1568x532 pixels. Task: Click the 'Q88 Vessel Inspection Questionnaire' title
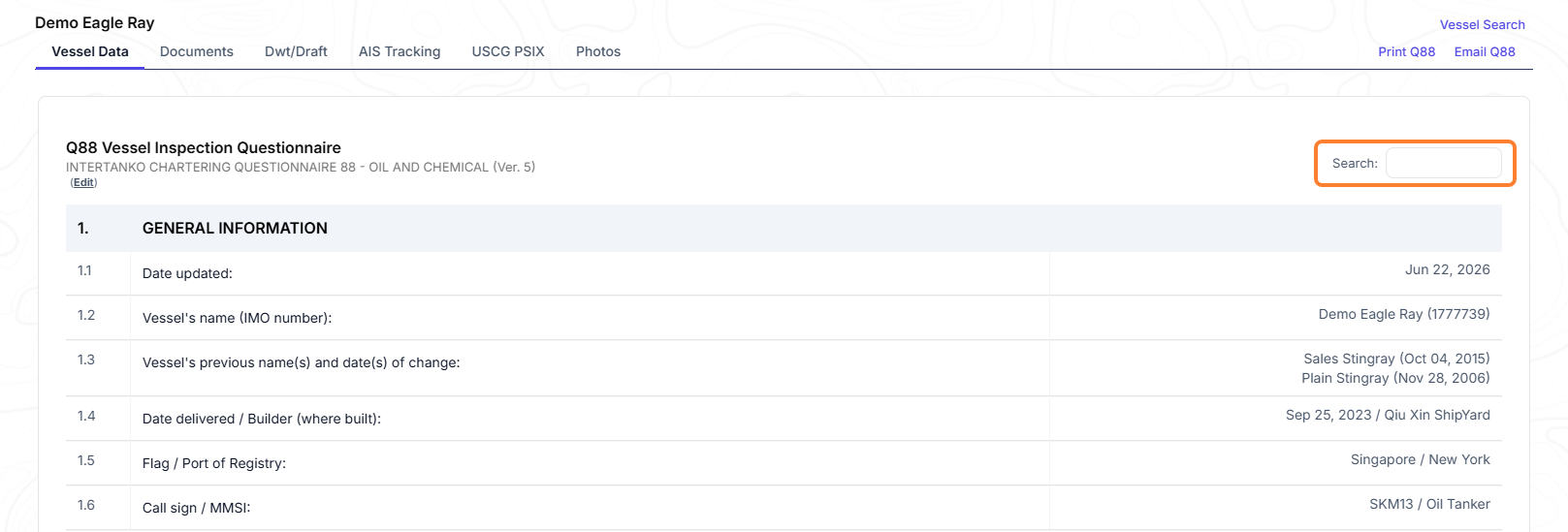(x=204, y=147)
